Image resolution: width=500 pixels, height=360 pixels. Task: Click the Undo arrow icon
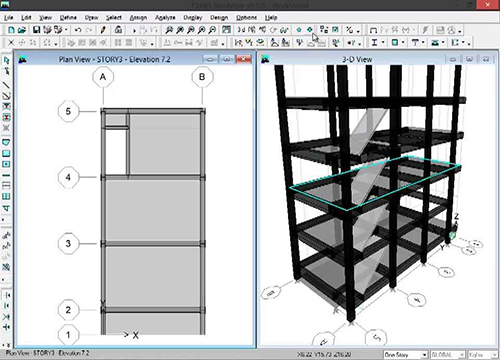(78, 30)
